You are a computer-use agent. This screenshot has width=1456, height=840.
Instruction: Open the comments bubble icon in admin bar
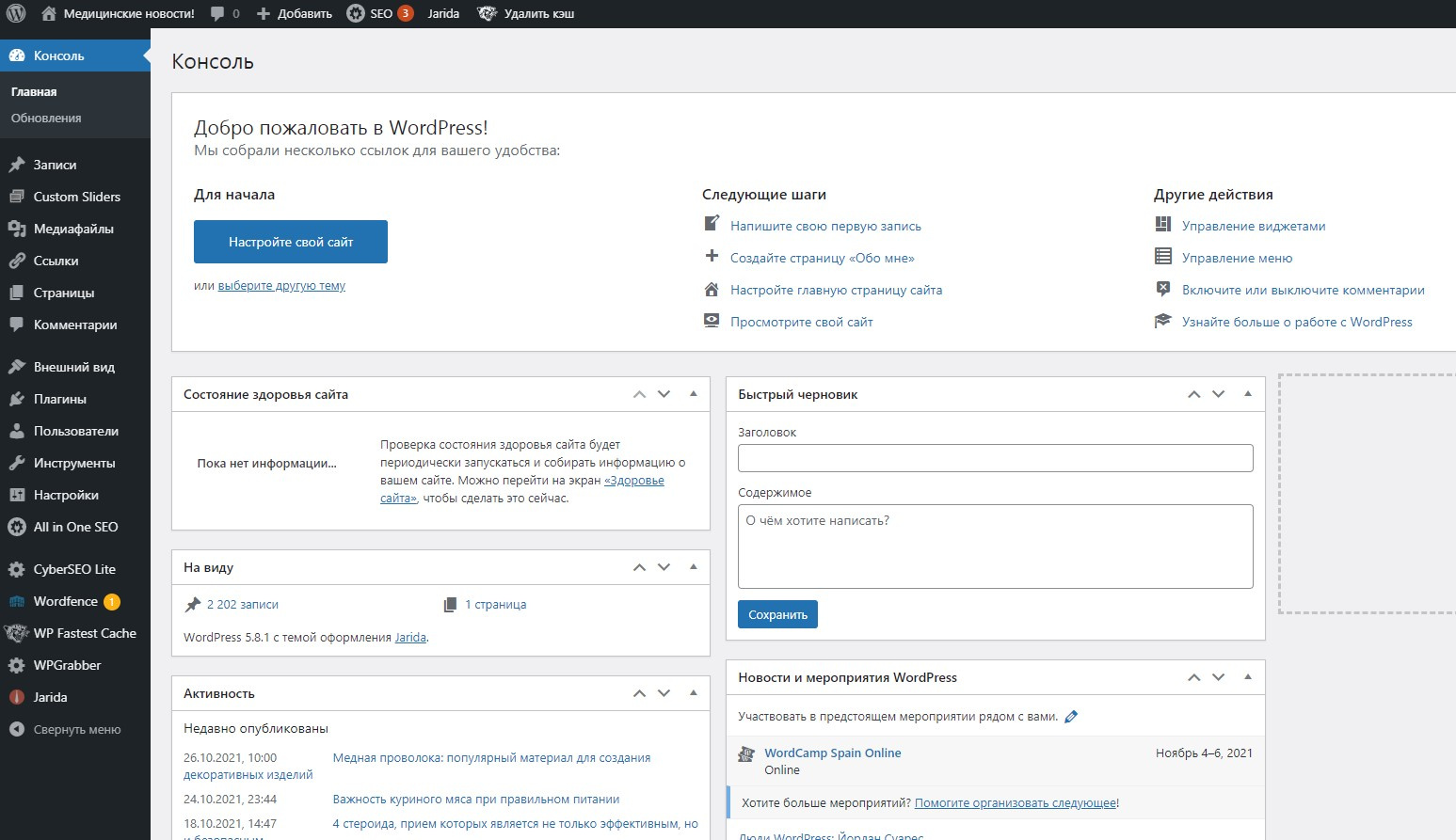coord(217,13)
